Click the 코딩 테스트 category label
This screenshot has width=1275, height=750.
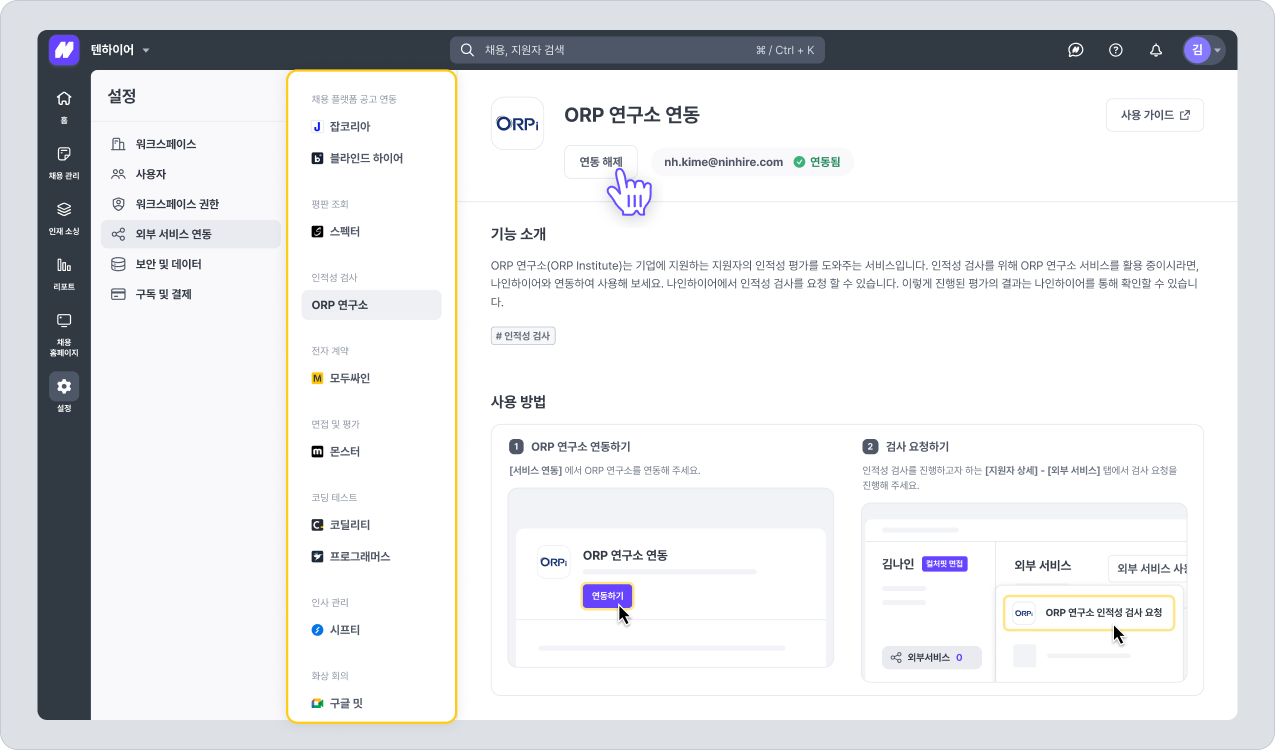click(x=334, y=497)
